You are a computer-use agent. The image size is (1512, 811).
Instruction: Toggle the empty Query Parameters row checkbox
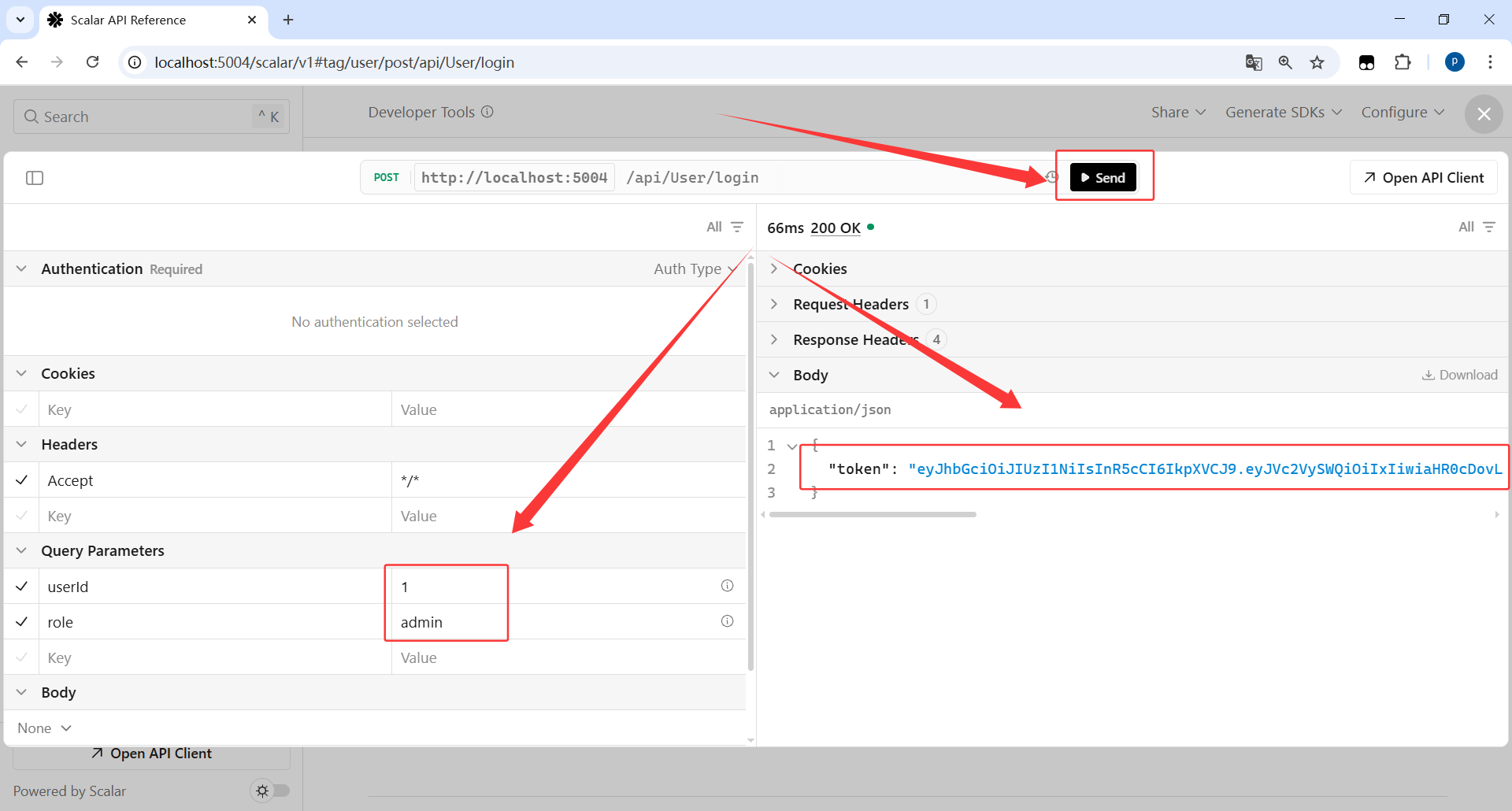click(22, 657)
